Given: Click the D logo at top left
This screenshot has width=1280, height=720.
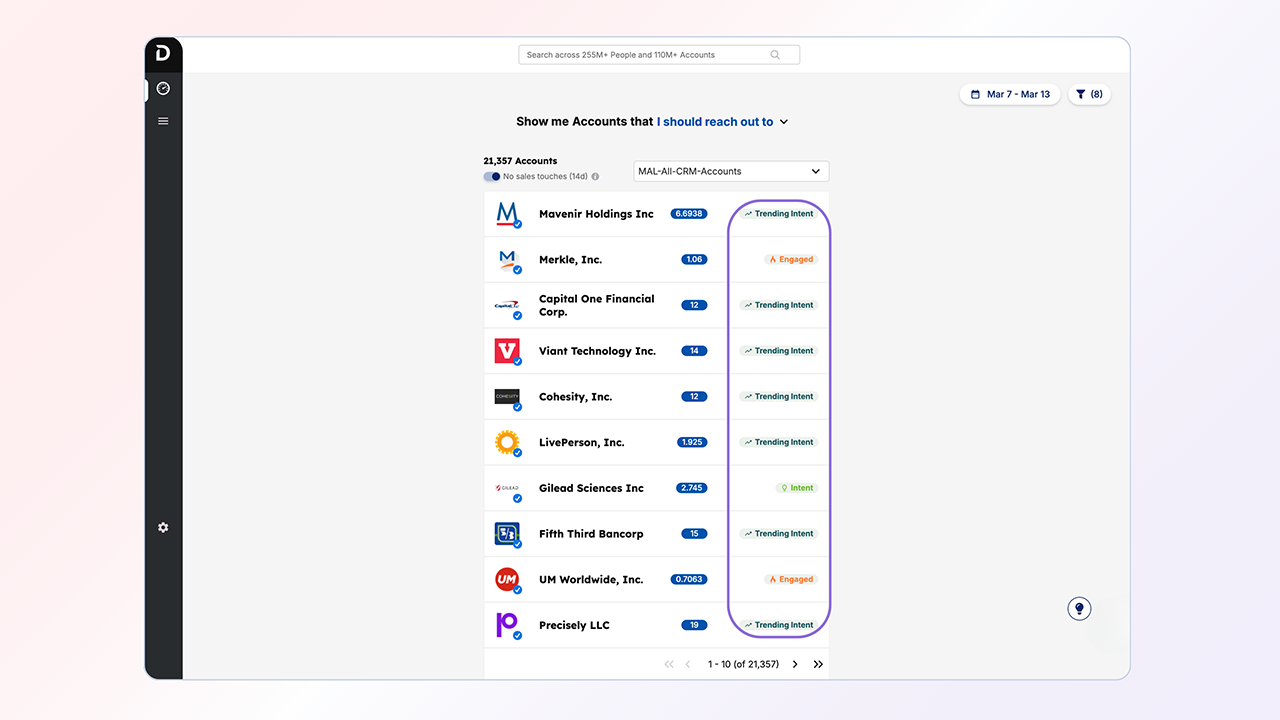Looking at the screenshot, I should point(163,54).
